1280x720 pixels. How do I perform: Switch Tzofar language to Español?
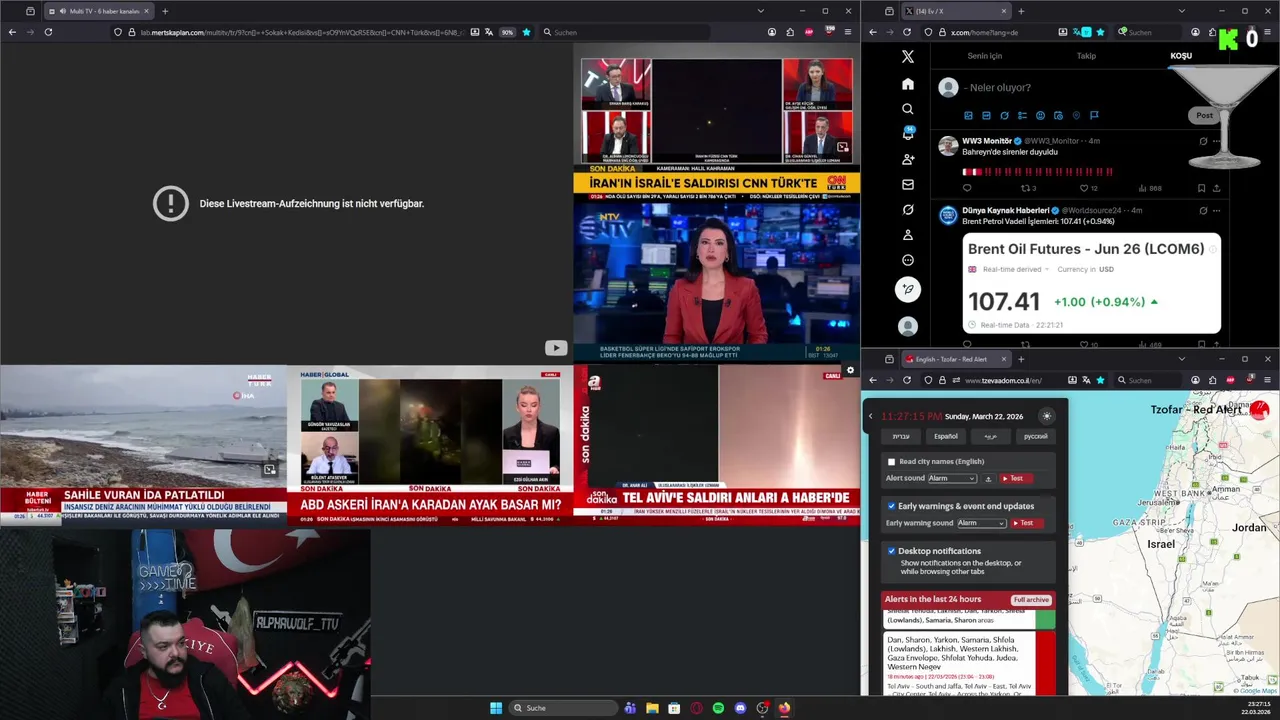(x=946, y=436)
